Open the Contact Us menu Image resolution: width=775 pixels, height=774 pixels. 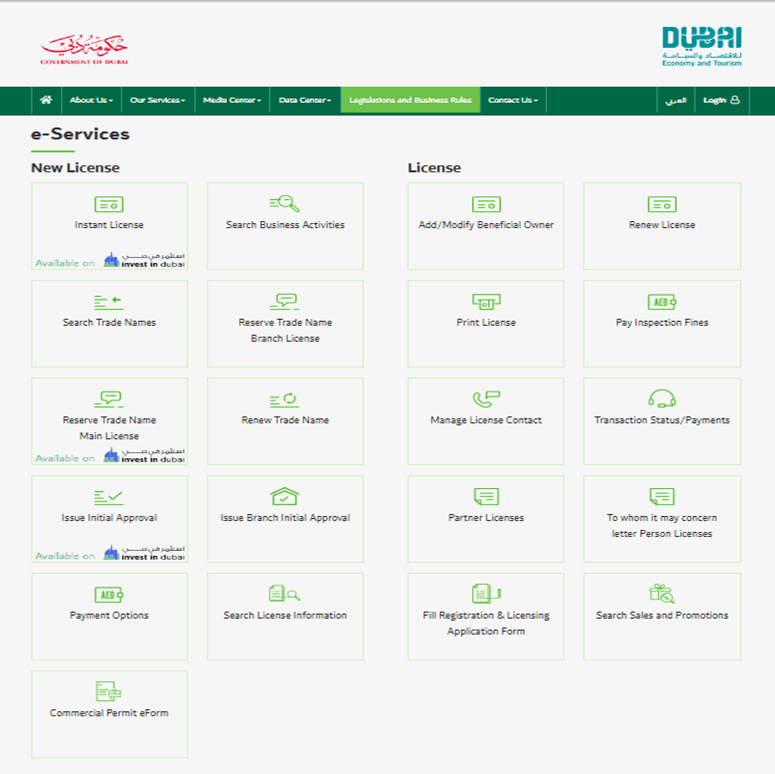click(x=513, y=100)
